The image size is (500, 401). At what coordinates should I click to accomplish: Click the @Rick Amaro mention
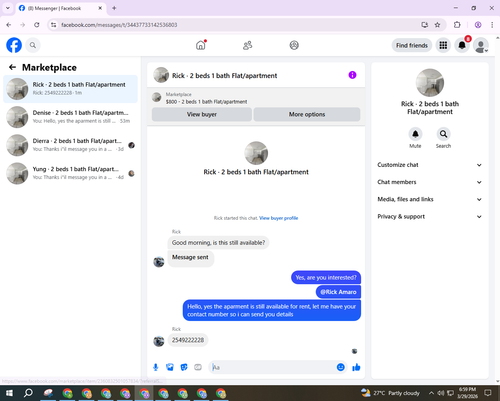338,292
